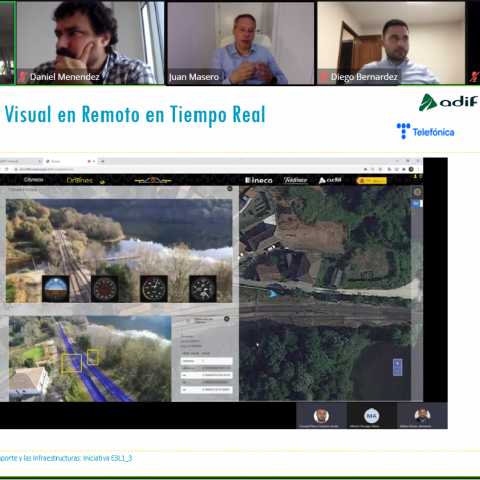Click the ineco logo in the header
480x480 pixels.
pyautogui.click(x=259, y=180)
